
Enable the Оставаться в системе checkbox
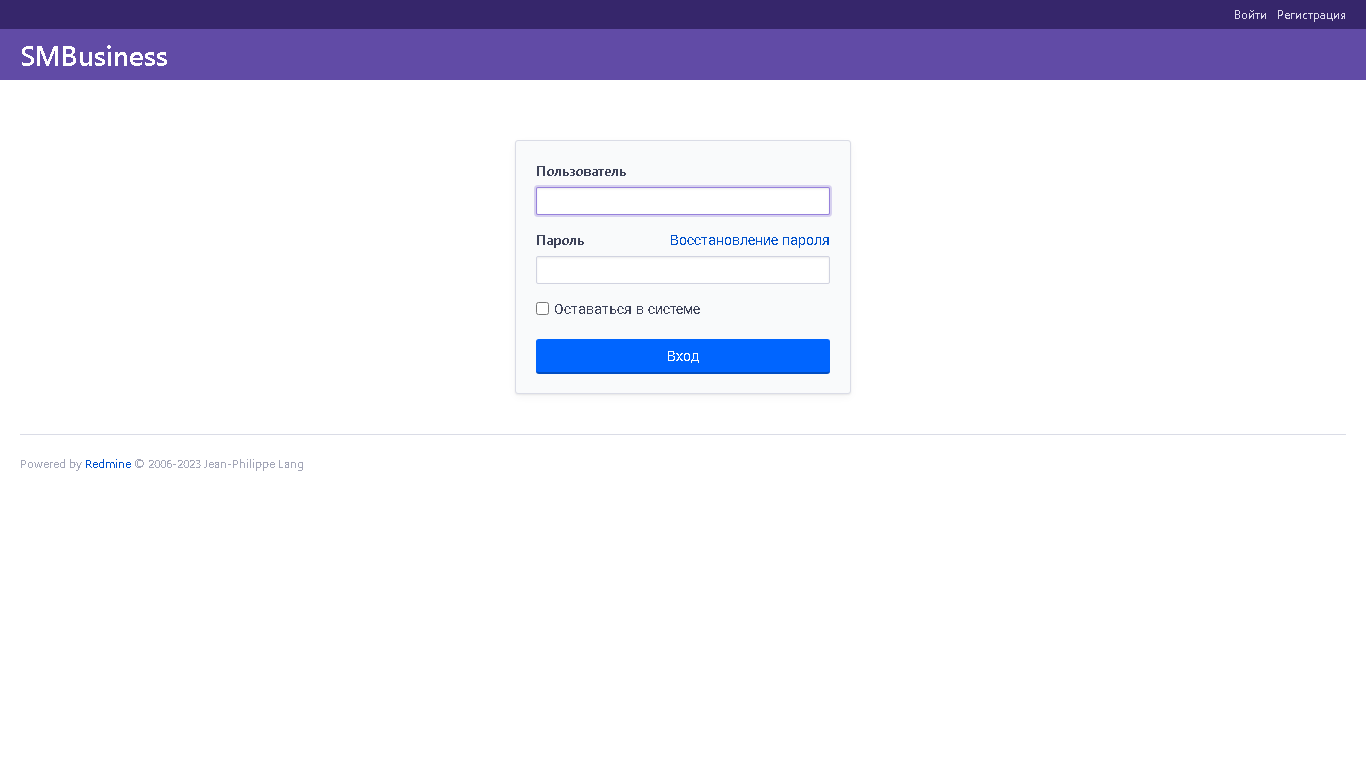pos(543,309)
